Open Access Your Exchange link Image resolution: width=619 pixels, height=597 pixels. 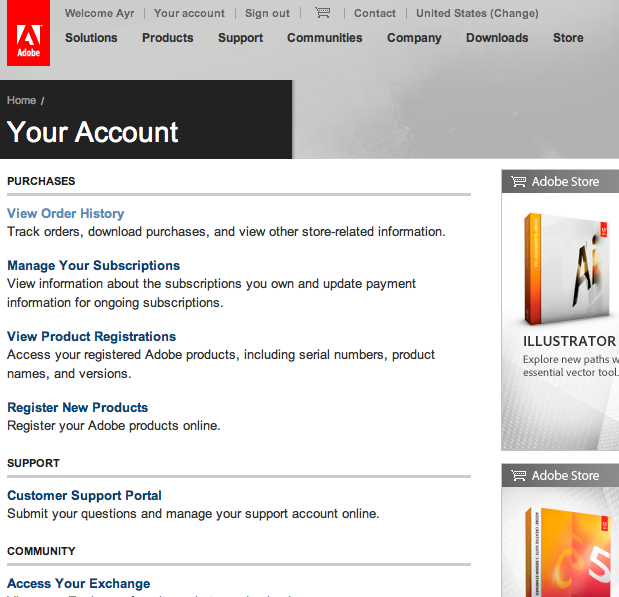[x=79, y=584]
